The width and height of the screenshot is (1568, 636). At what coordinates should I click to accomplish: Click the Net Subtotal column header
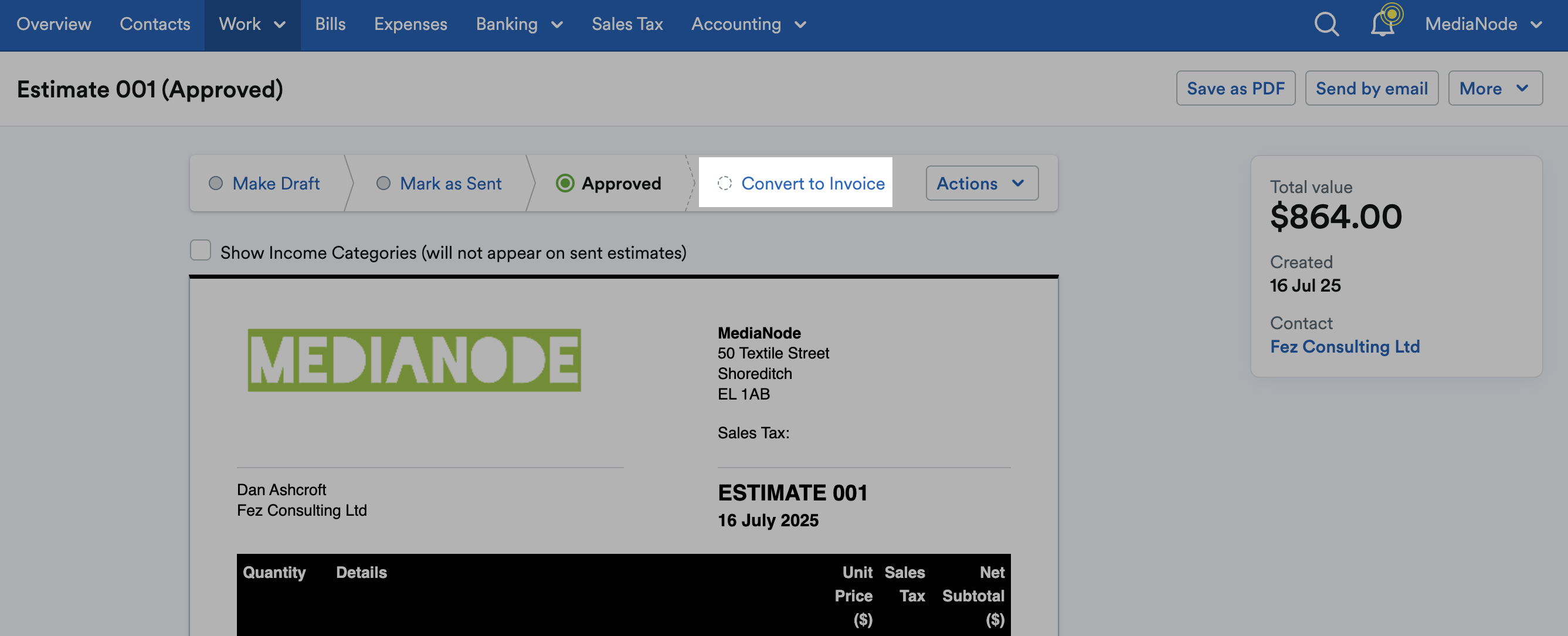click(x=973, y=596)
